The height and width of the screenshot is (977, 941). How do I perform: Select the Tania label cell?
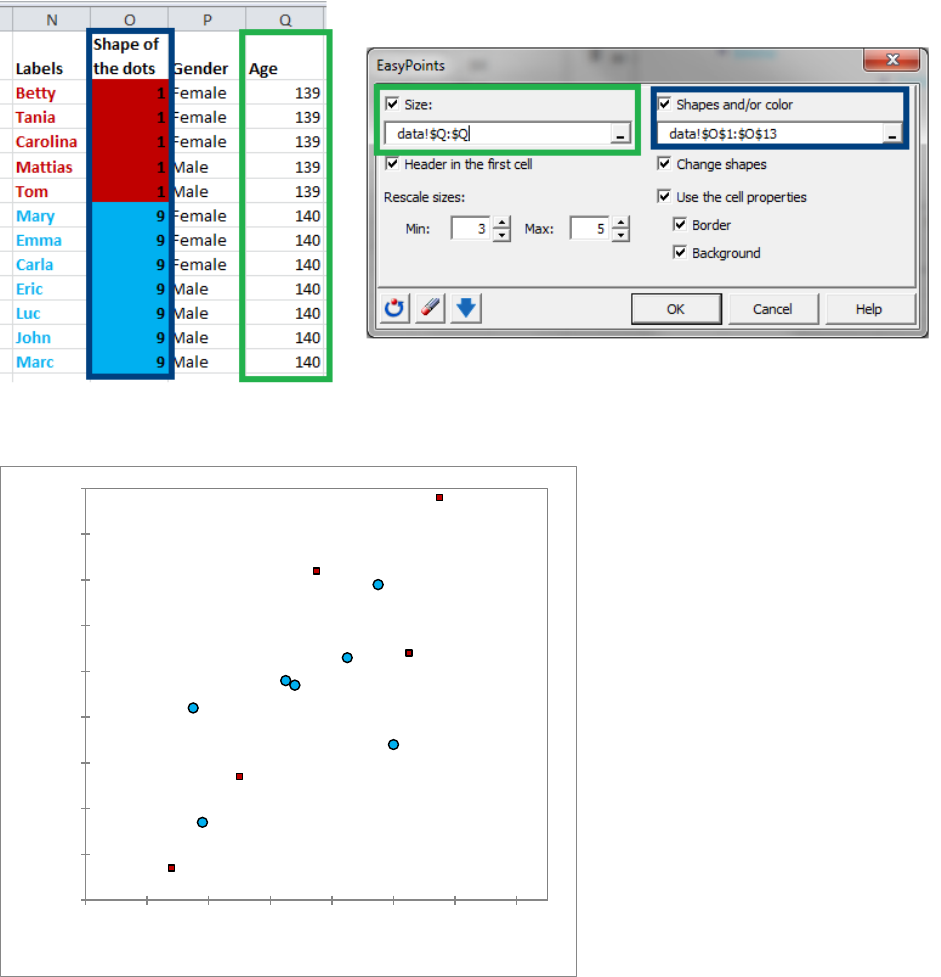pos(52,117)
